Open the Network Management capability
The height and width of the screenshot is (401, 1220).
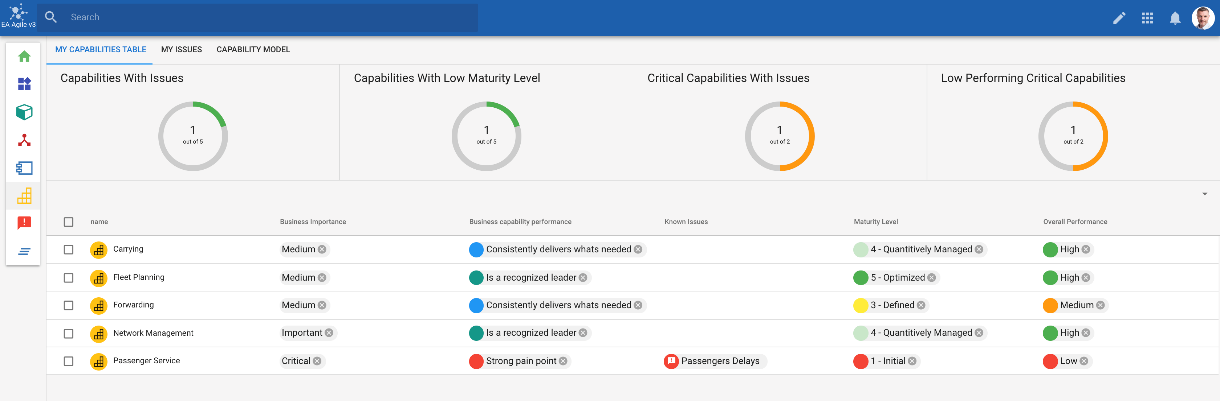tap(153, 333)
